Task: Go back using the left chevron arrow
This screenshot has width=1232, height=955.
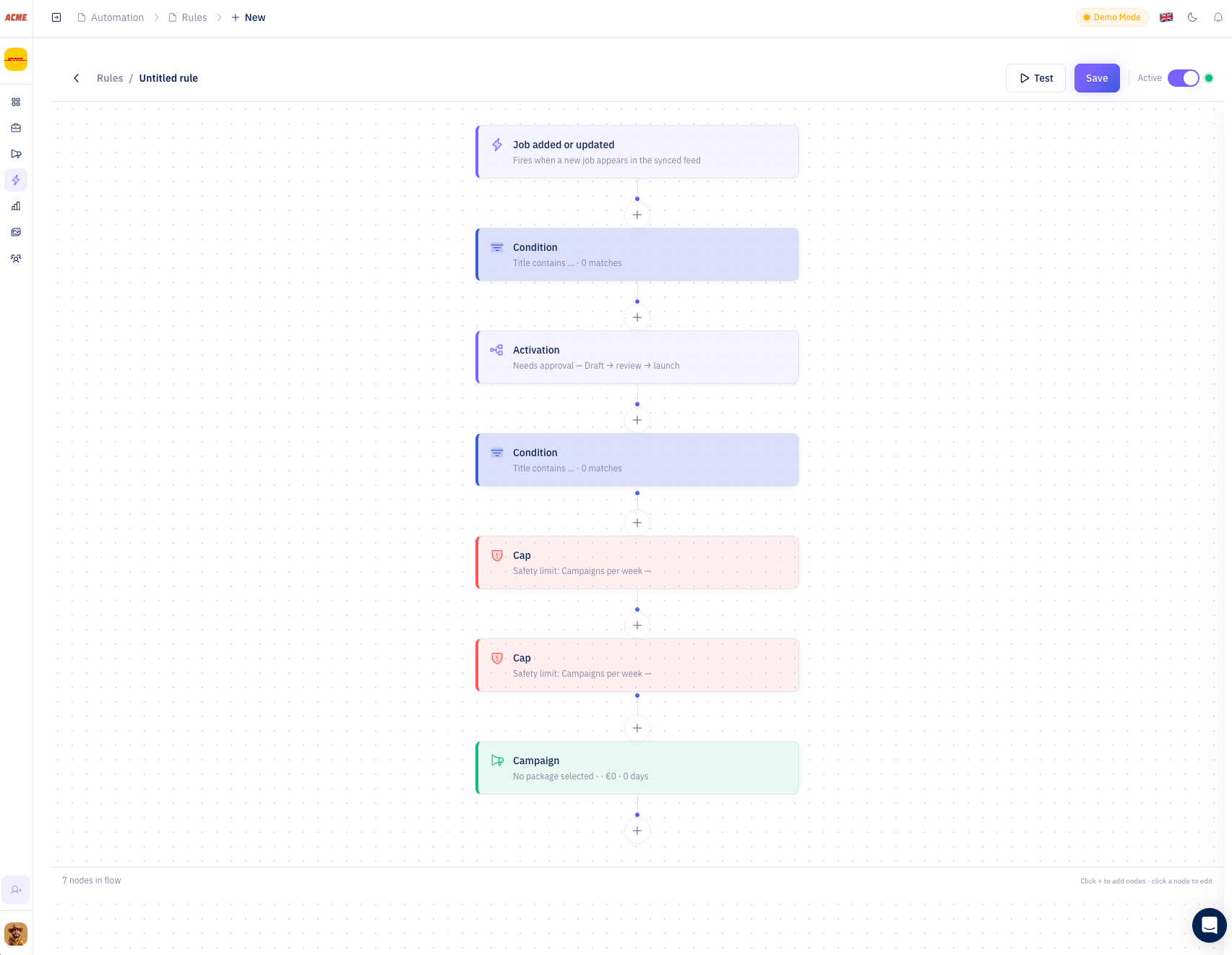Action: point(76,78)
